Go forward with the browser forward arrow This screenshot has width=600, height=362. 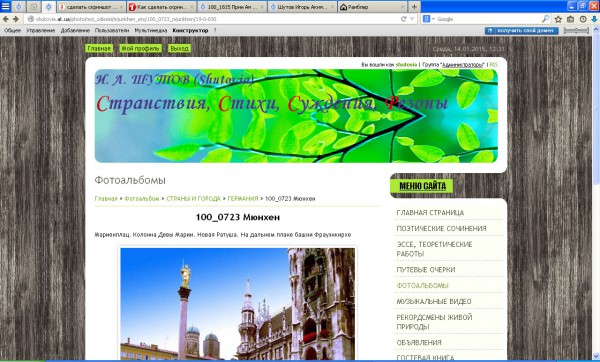click(x=16, y=19)
